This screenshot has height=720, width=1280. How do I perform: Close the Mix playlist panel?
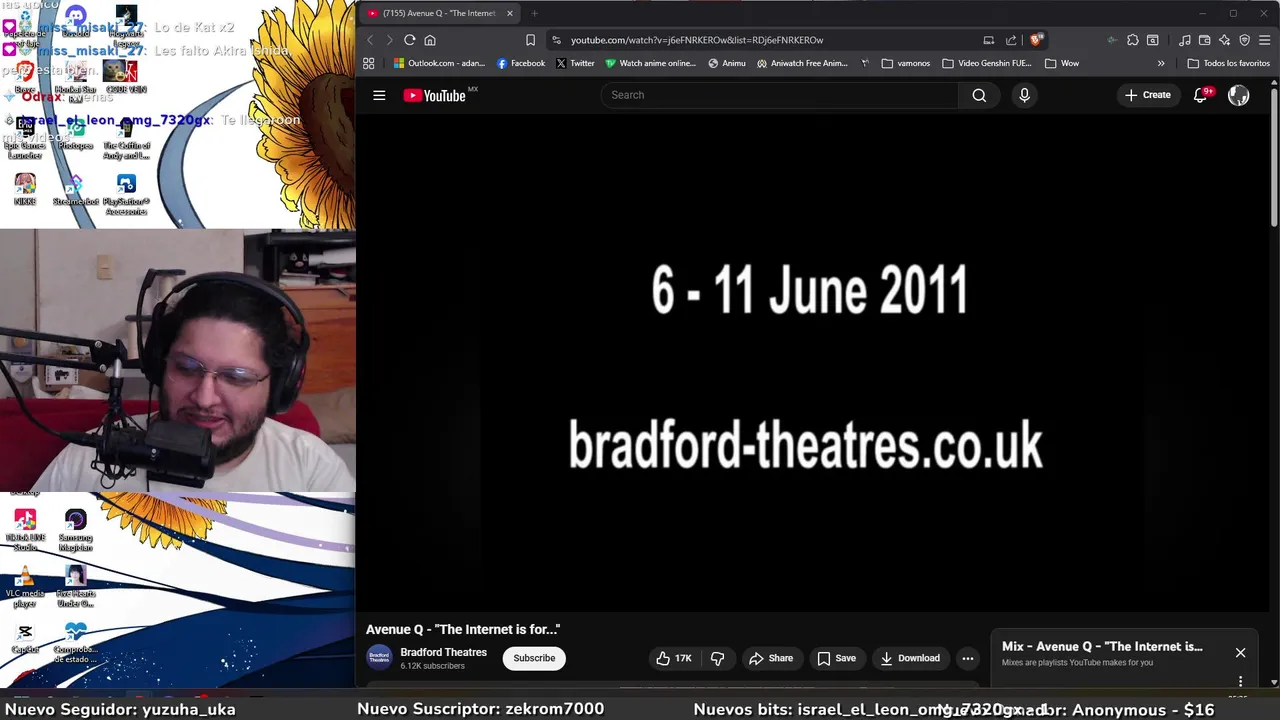[1240, 653]
